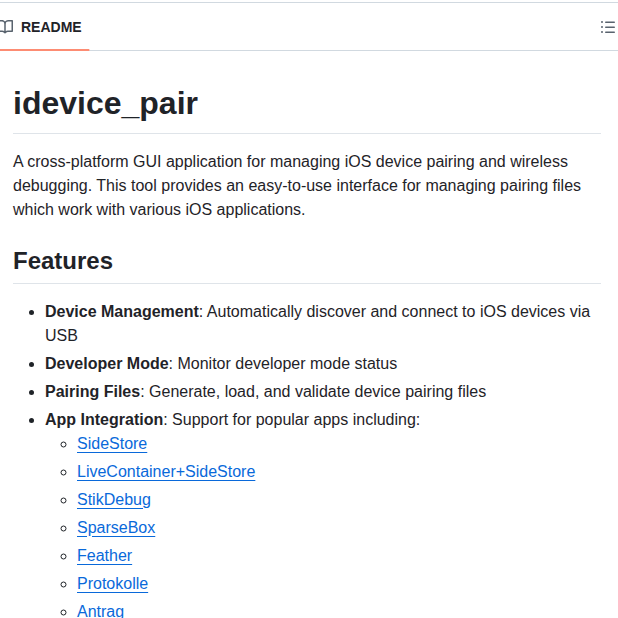618x618 pixels.
Task: Click the Pairing Files bold text
Action: (93, 392)
